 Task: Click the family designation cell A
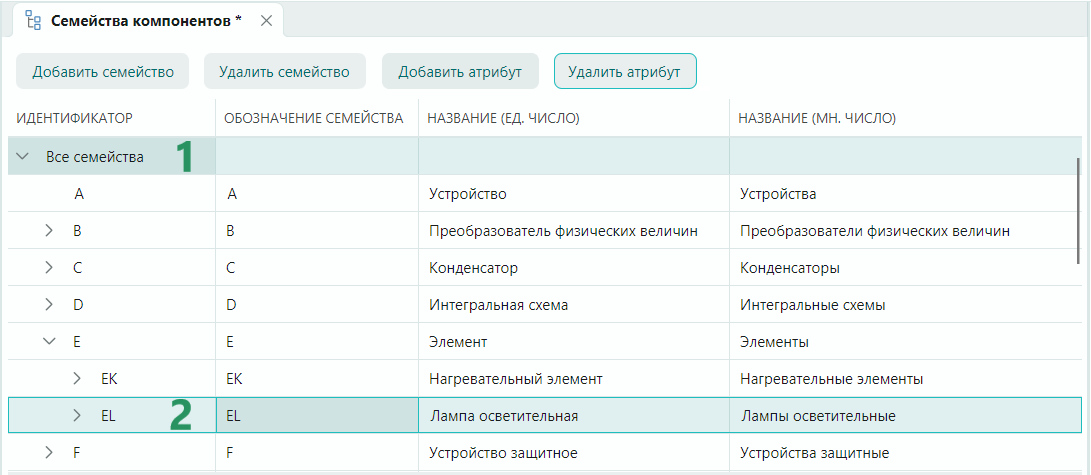click(317, 194)
